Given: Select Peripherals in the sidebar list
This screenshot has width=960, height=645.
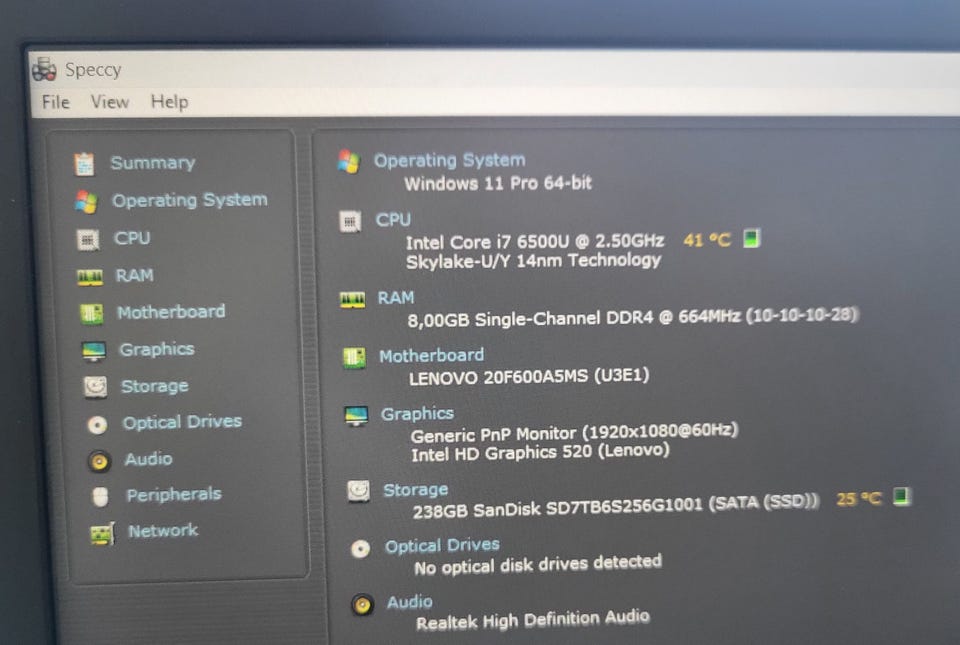Looking at the screenshot, I should click(174, 494).
